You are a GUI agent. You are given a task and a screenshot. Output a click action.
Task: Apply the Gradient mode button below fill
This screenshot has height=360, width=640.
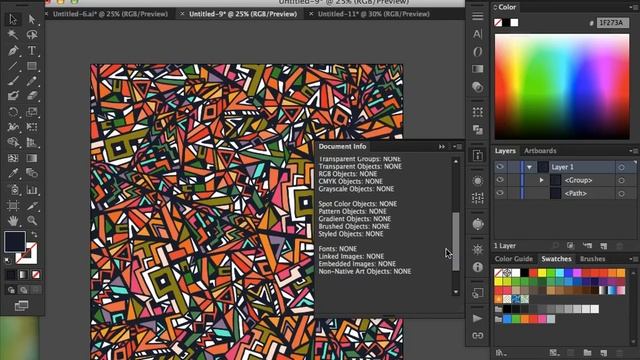tap(23, 275)
